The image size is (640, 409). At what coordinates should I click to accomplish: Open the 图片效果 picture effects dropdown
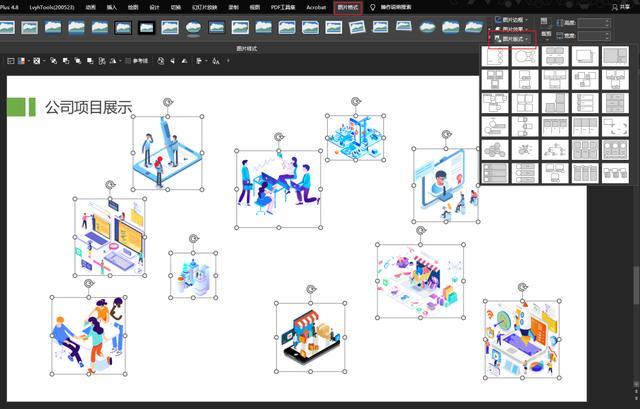click(511, 29)
